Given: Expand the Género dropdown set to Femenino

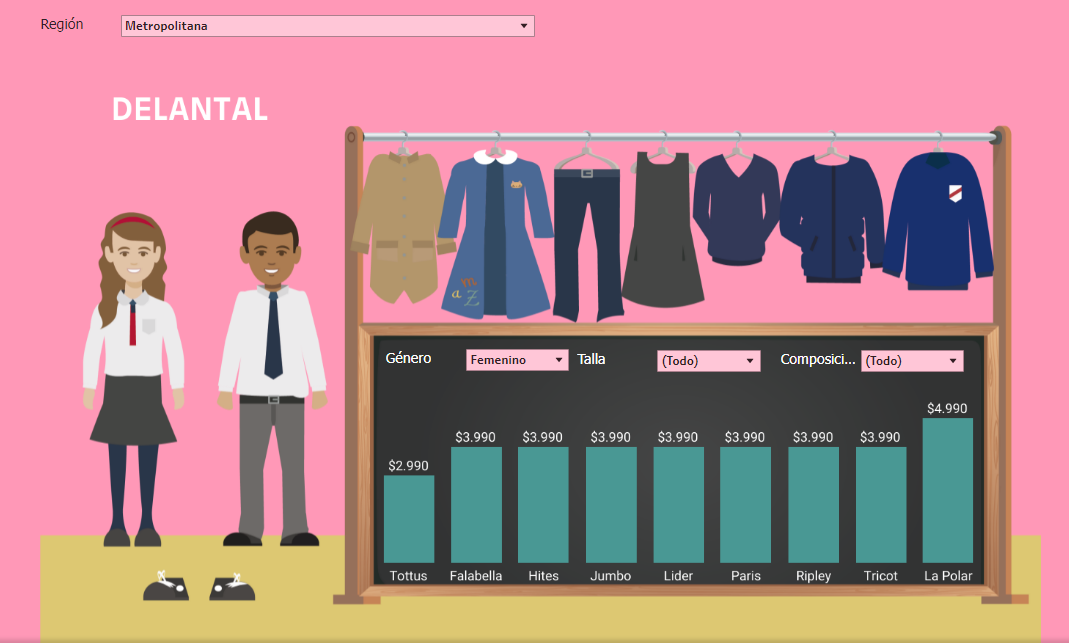Looking at the screenshot, I should coord(517,360).
